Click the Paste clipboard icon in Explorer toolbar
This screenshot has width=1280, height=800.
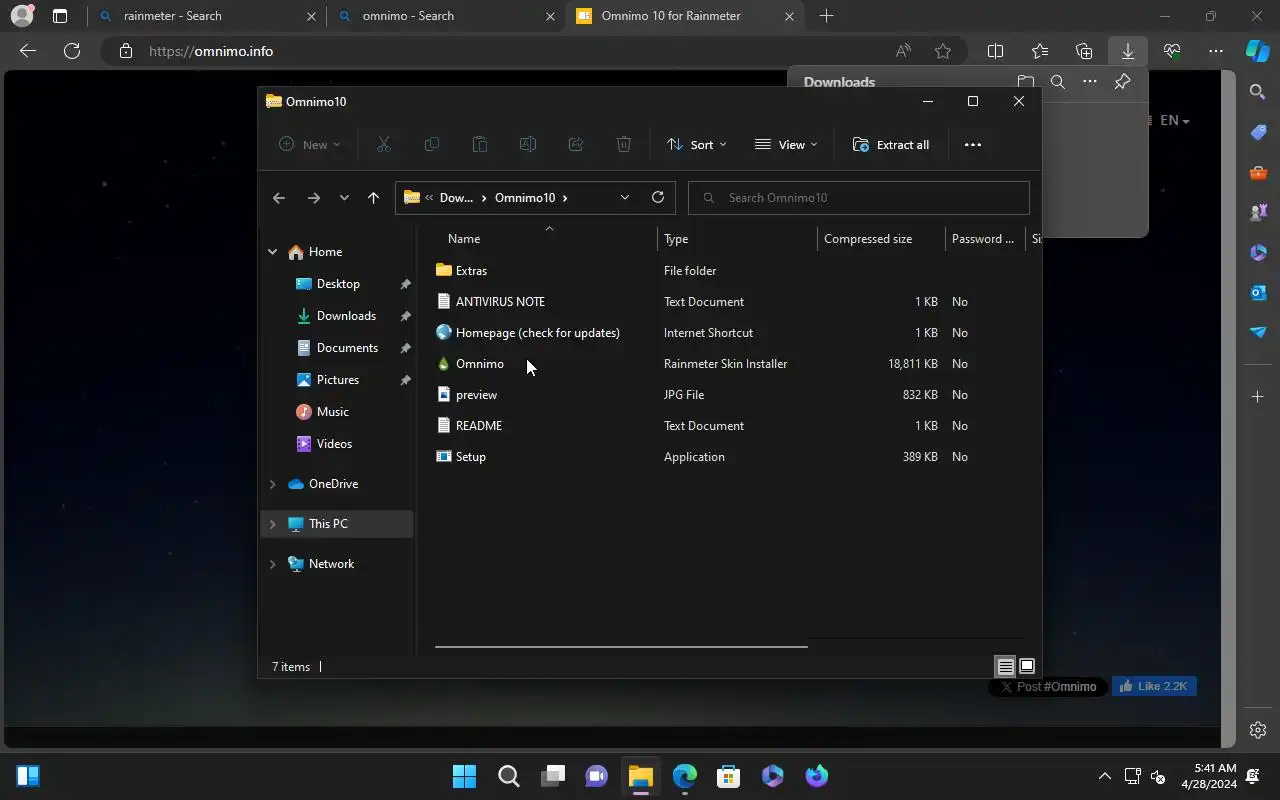[x=480, y=144]
